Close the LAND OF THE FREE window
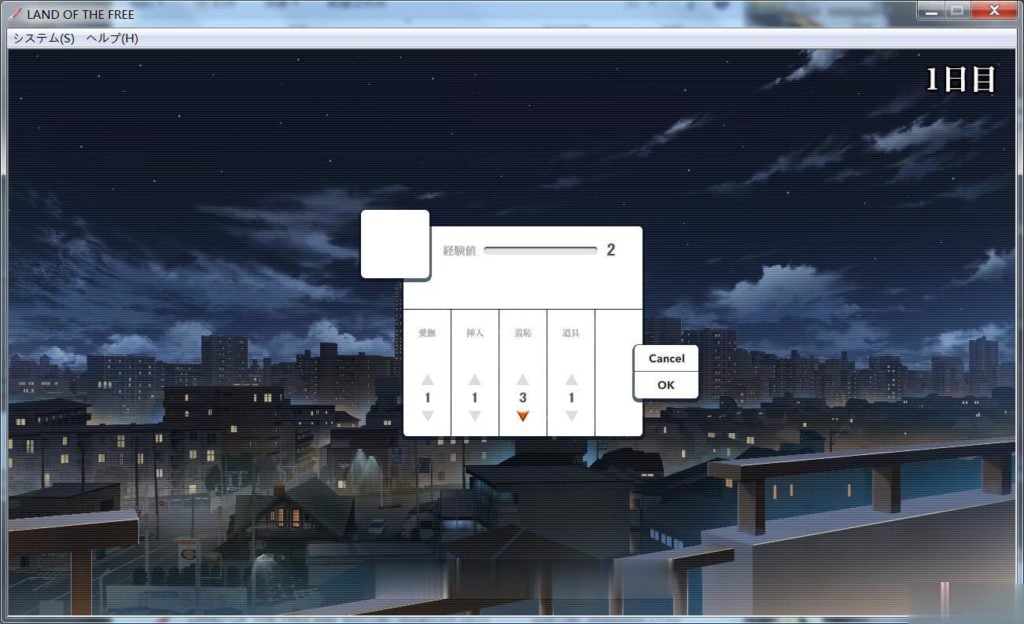This screenshot has width=1024, height=624. pyautogui.click(x=994, y=11)
